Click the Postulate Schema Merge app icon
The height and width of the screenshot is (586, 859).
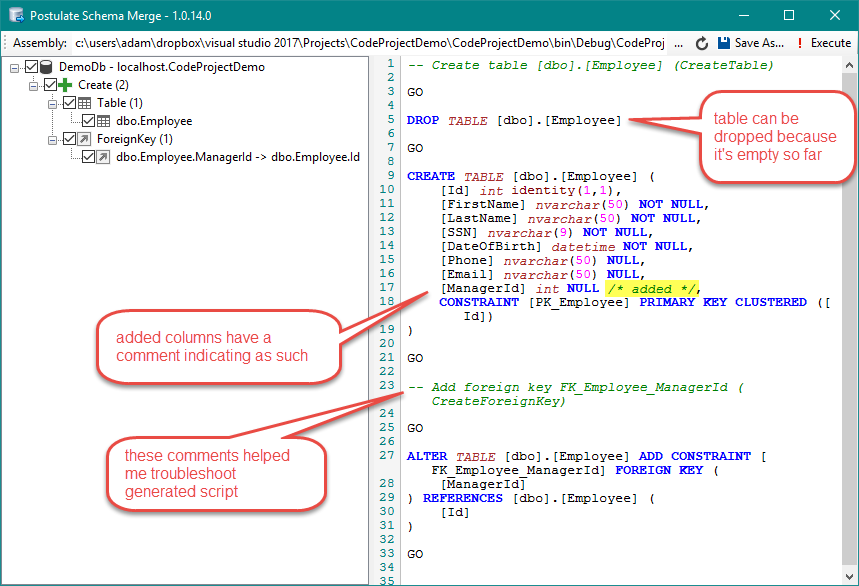pyautogui.click(x=16, y=15)
